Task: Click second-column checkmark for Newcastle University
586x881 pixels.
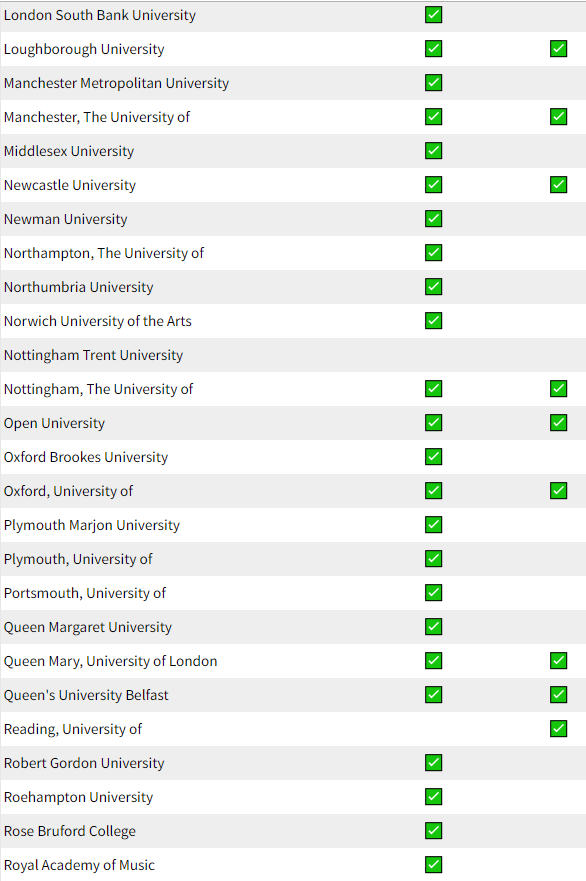Action: point(558,185)
